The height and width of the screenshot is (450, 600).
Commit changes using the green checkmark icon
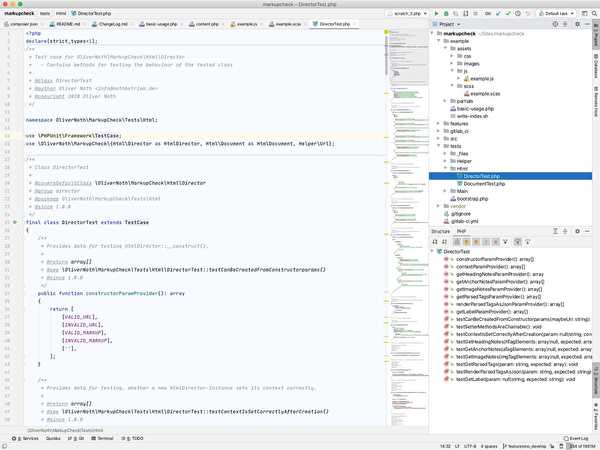[x=508, y=13]
